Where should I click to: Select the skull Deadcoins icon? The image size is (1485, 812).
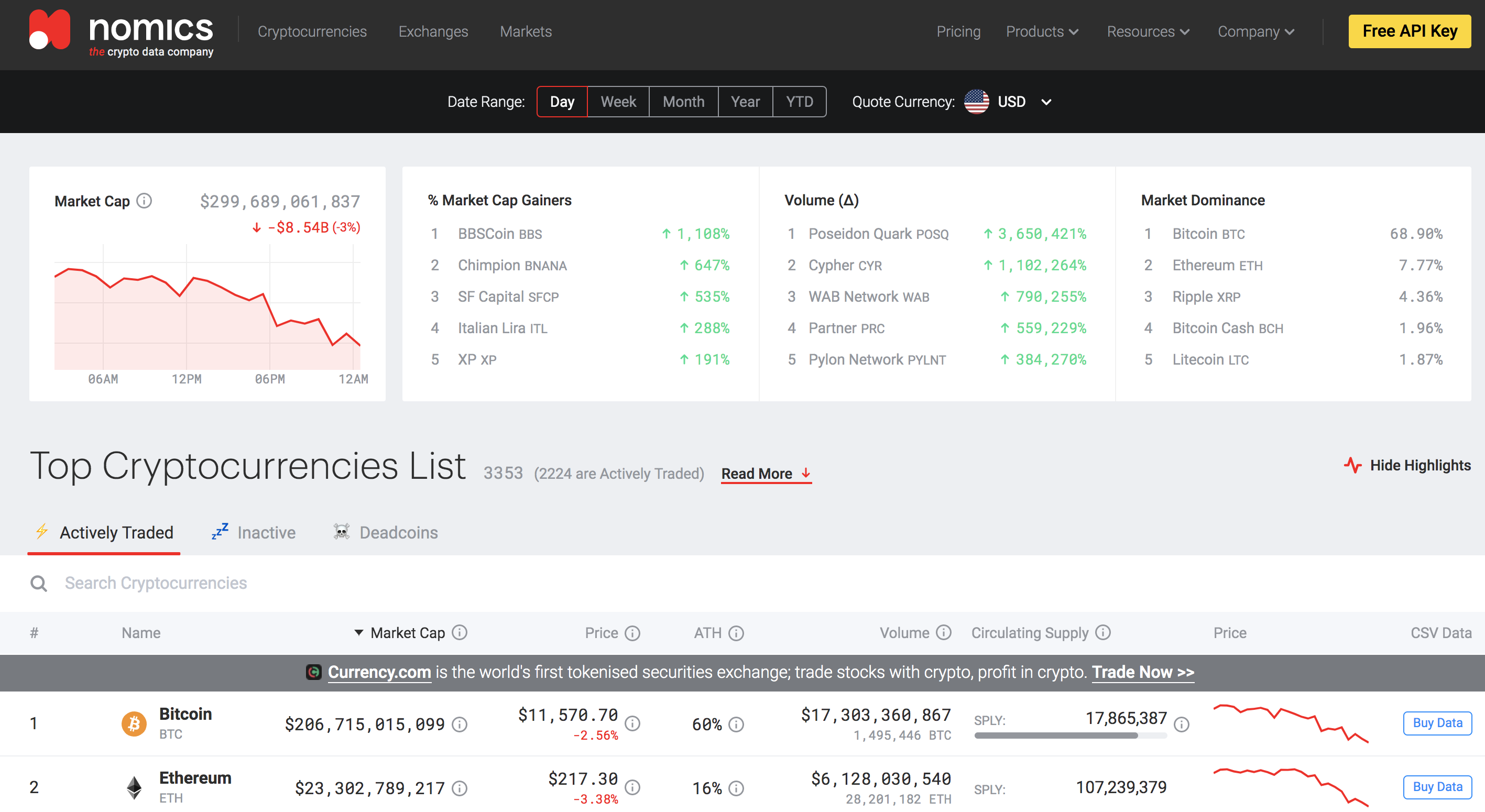pos(342,531)
